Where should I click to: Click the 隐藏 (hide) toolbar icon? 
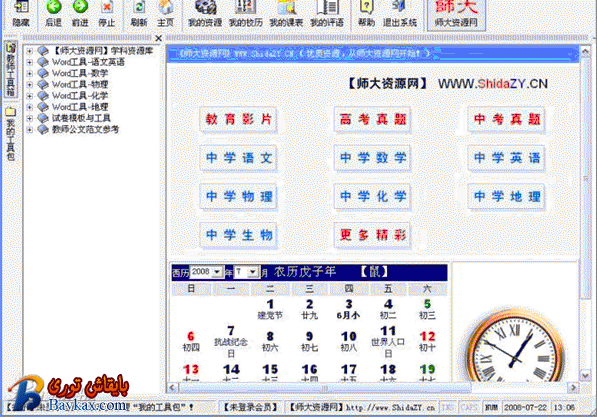pyautogui.click(x=21, y=13)
